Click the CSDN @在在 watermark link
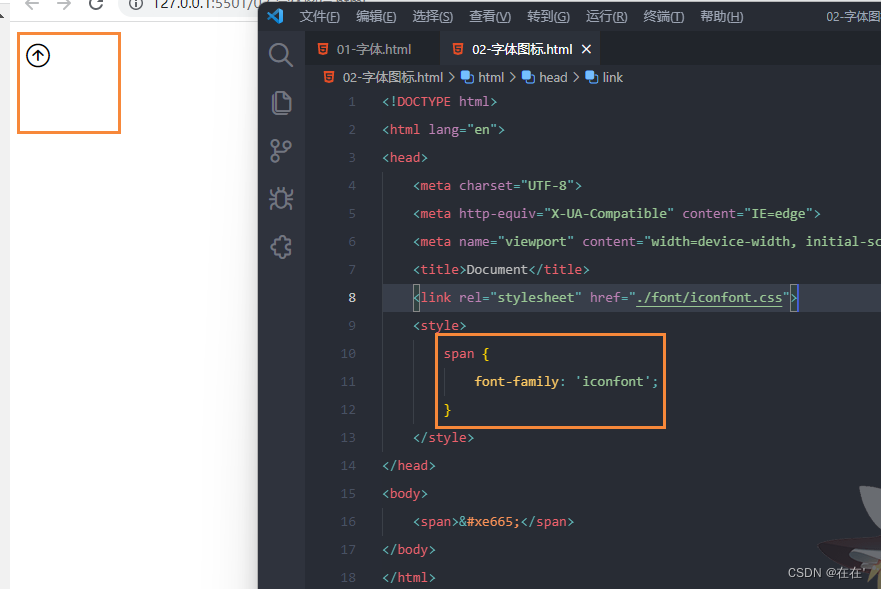 [x=825, y=572]
